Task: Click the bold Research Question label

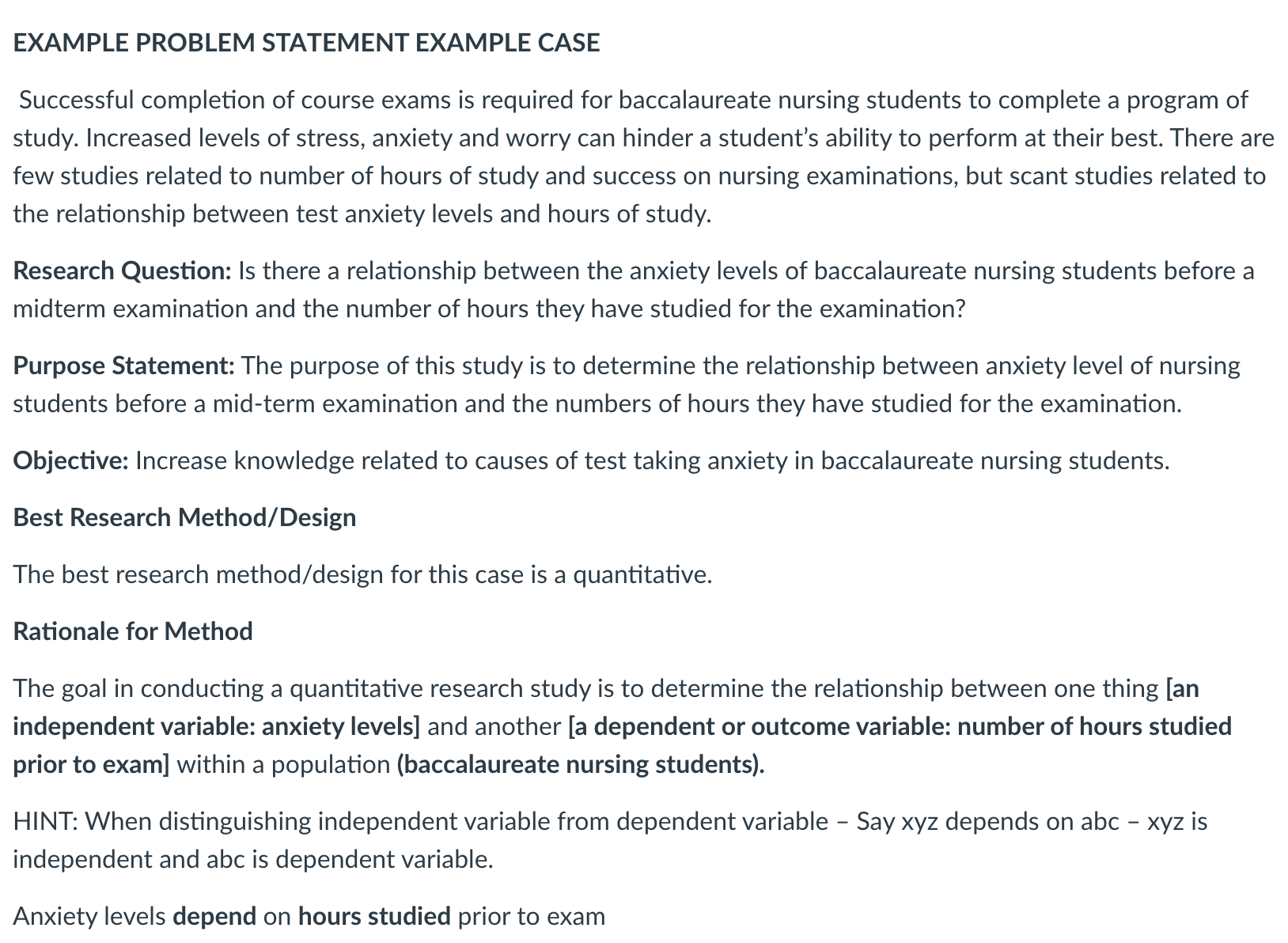Action: coord(122,271)
